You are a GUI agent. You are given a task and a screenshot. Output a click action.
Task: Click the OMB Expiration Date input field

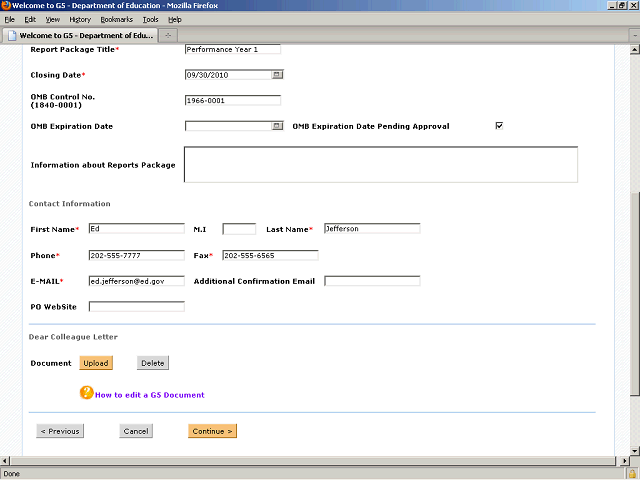(x=228, y=126)
